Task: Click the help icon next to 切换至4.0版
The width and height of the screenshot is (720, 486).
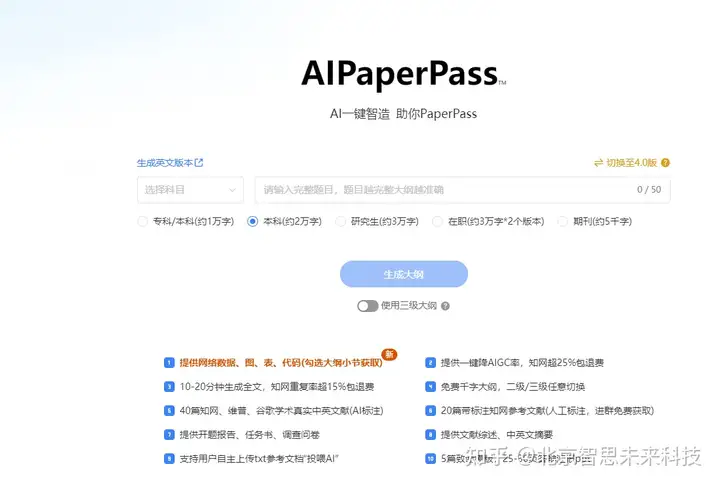Action: pos(665,163)
